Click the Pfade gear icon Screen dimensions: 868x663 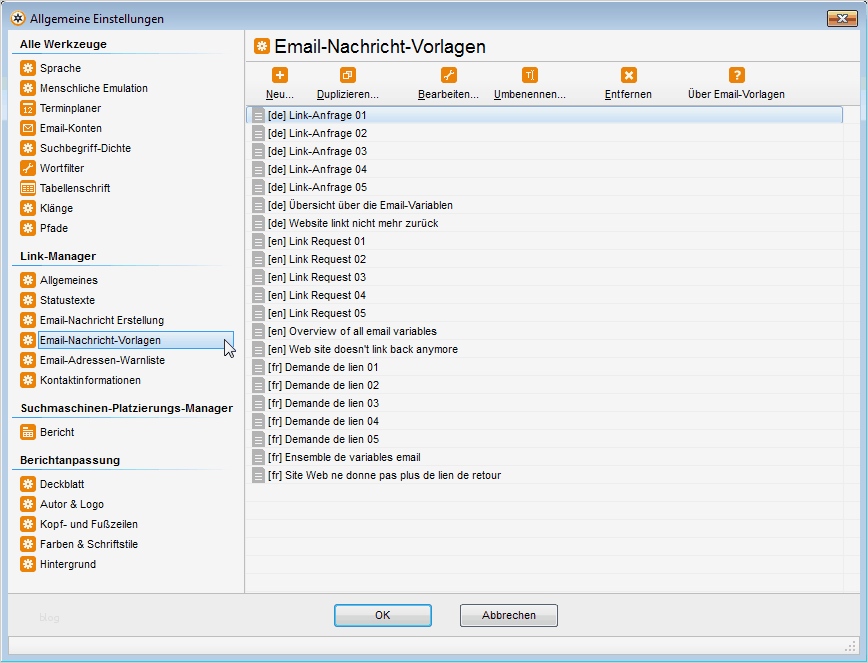coord(28,228)
